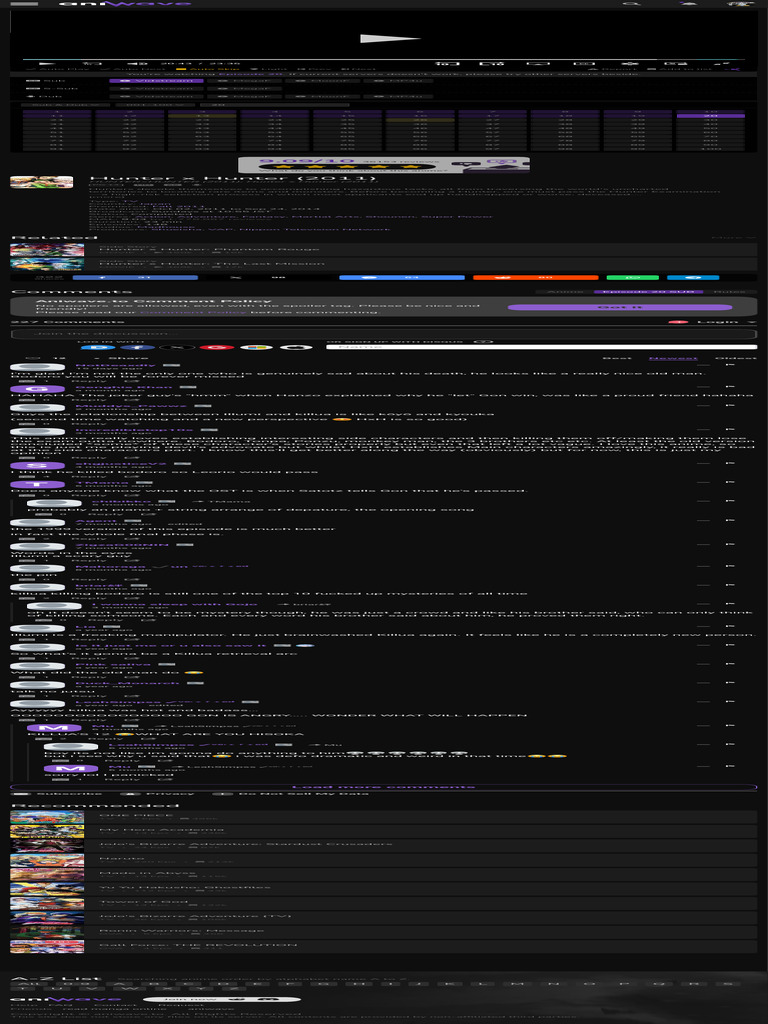The image size is (768, 1024).
Task: Log in with the Google icon
Action: (x=216, y=347)
